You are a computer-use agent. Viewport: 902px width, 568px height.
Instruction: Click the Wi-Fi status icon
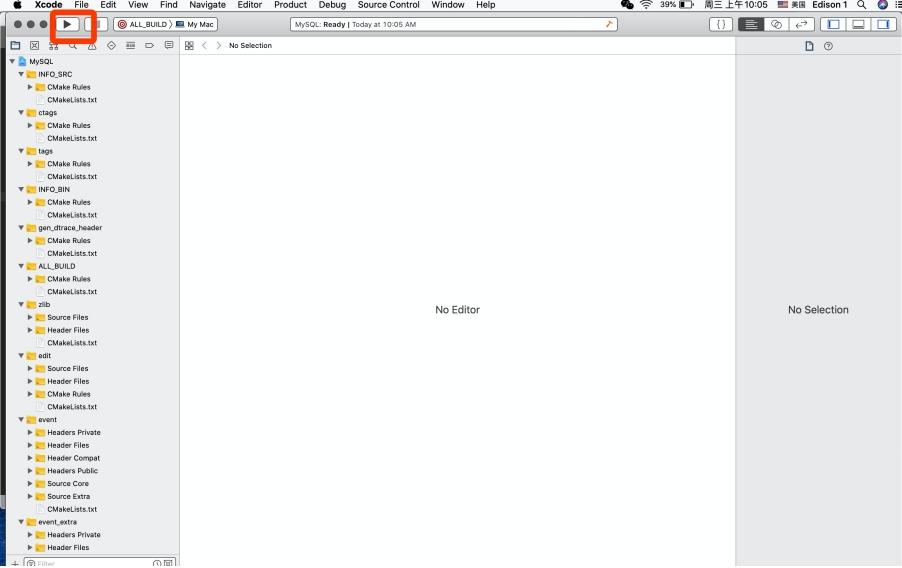click(646, 5)
